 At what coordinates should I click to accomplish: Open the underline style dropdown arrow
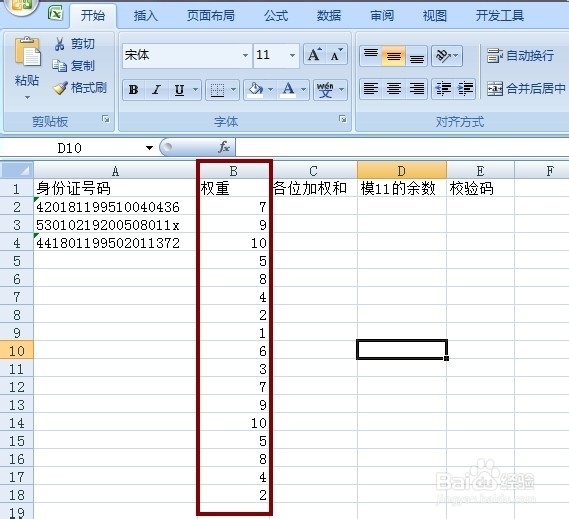pyautogui.click(x=196, y=90)
